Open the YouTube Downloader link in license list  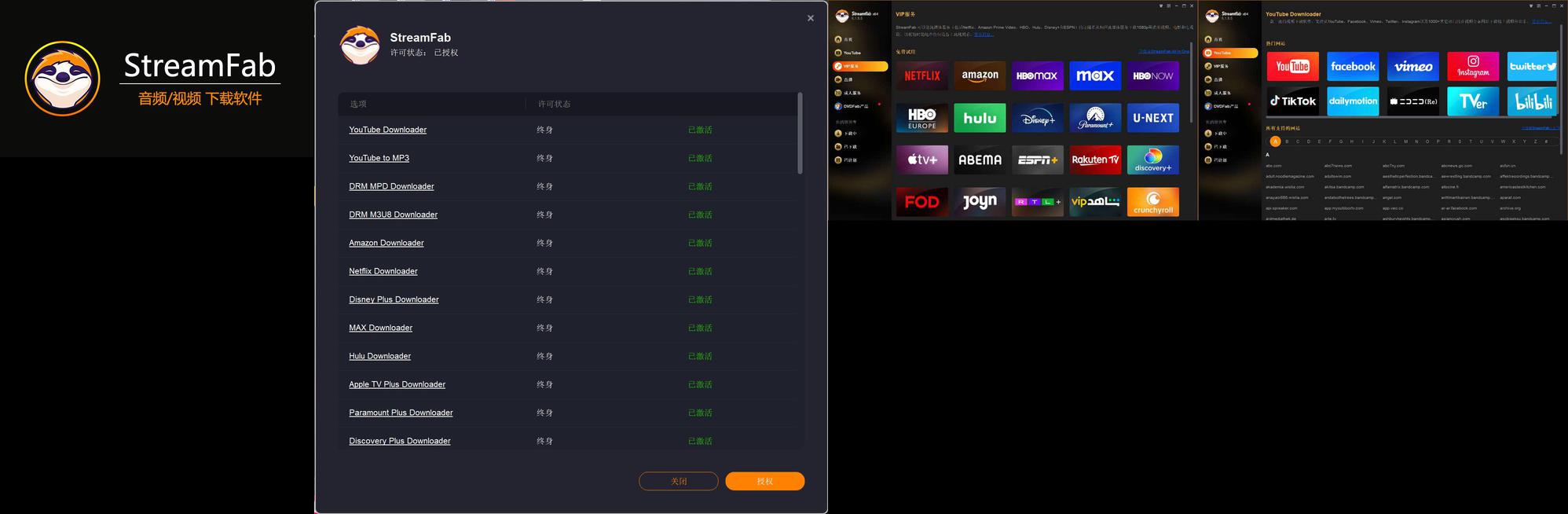(x=387, y=130)
